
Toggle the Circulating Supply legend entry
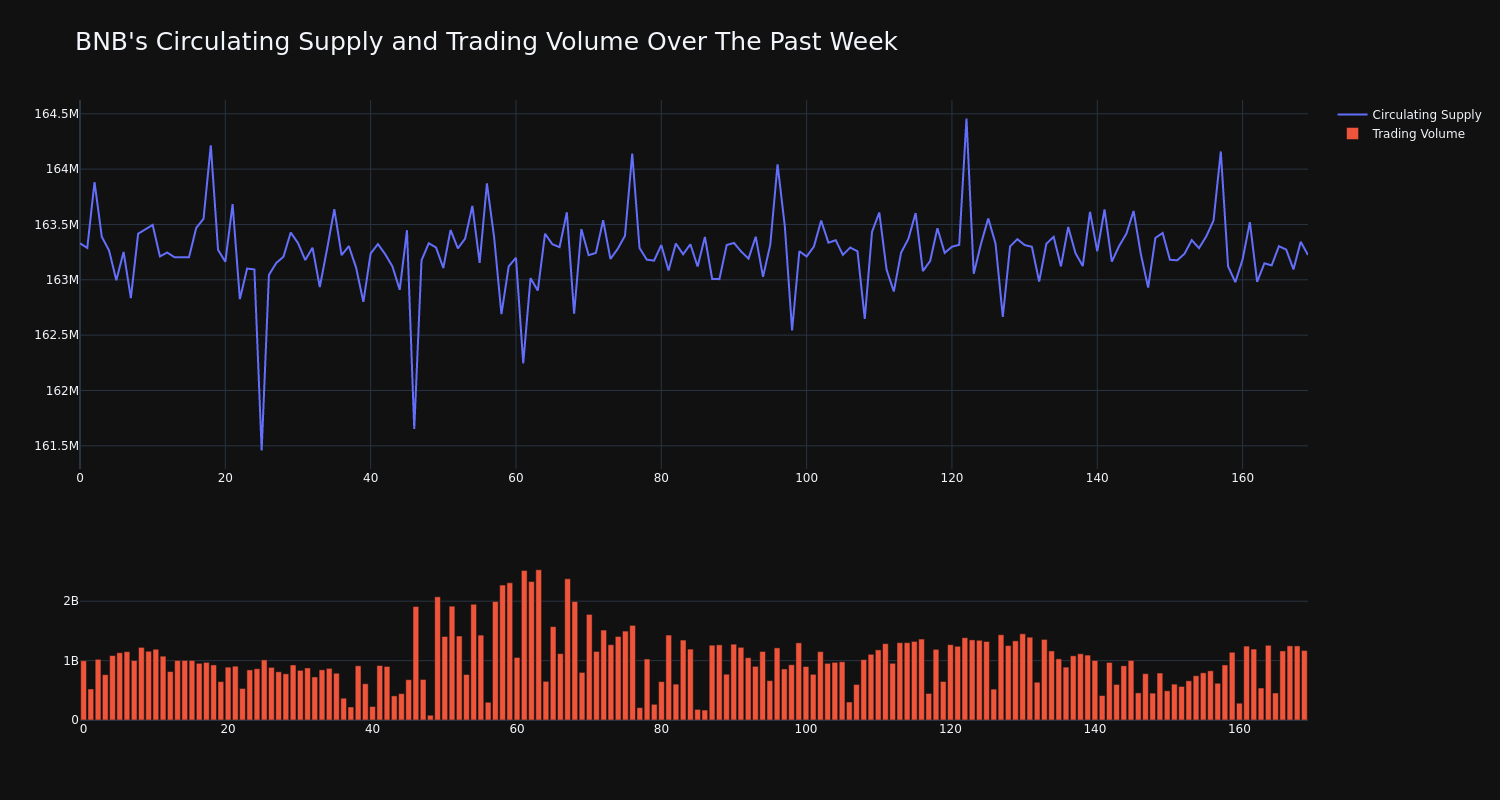pyautogui.click(x=1409, y=115)
